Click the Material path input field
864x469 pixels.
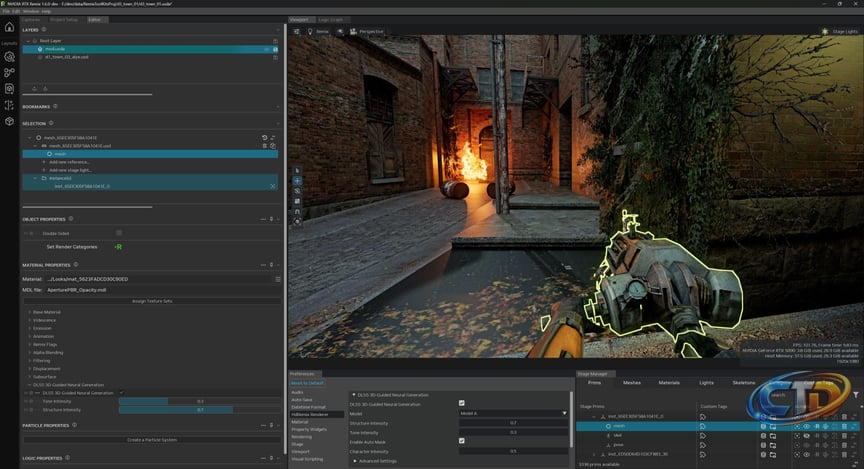click(159, 279)
